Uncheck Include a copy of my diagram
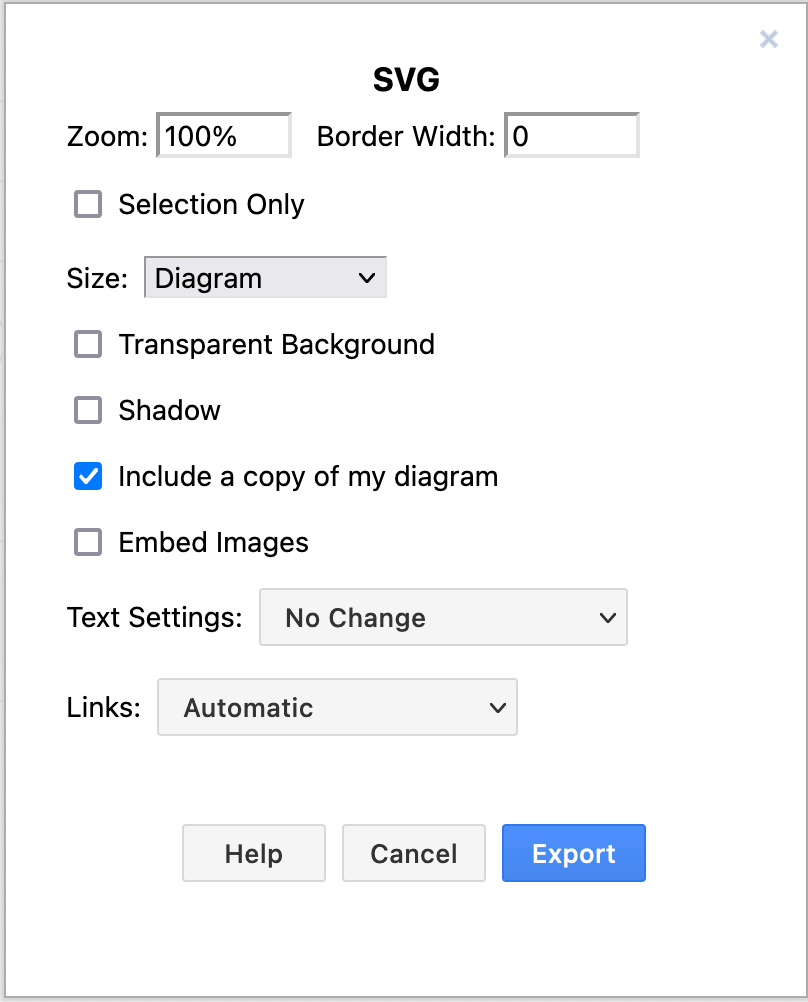 coord(87,476)
